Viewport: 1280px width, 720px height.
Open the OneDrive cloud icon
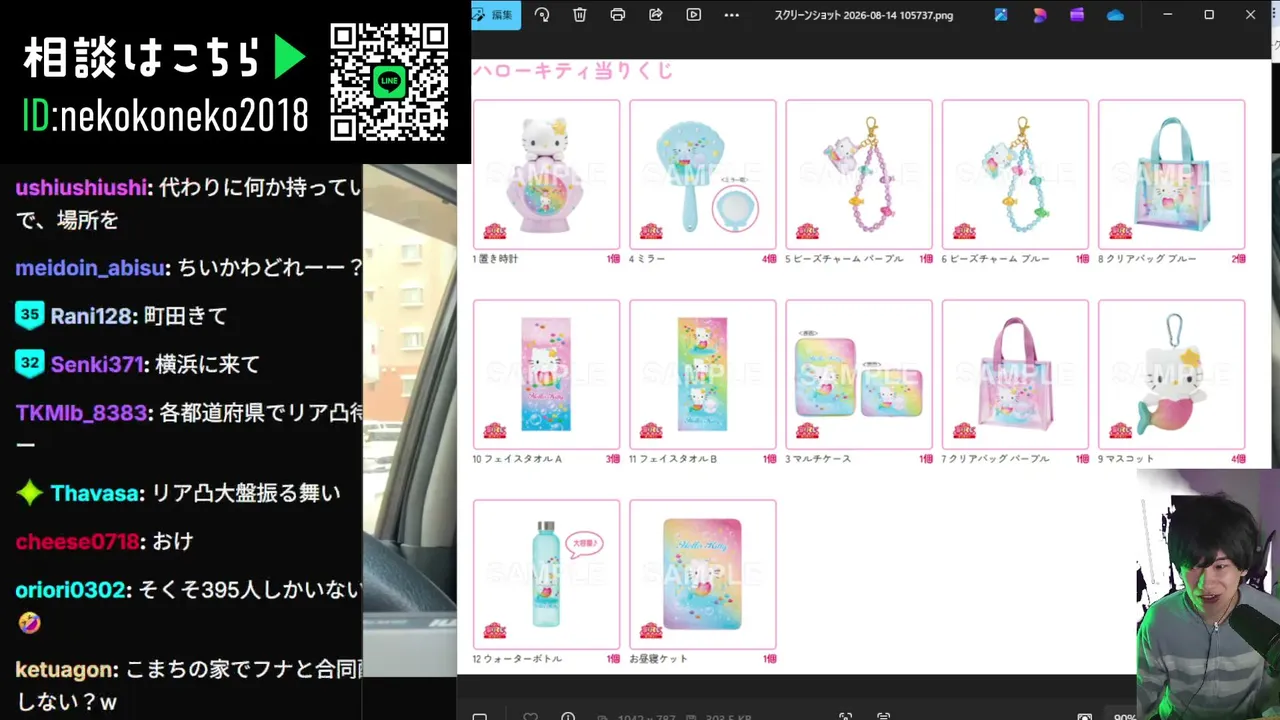pos(1115,15)
